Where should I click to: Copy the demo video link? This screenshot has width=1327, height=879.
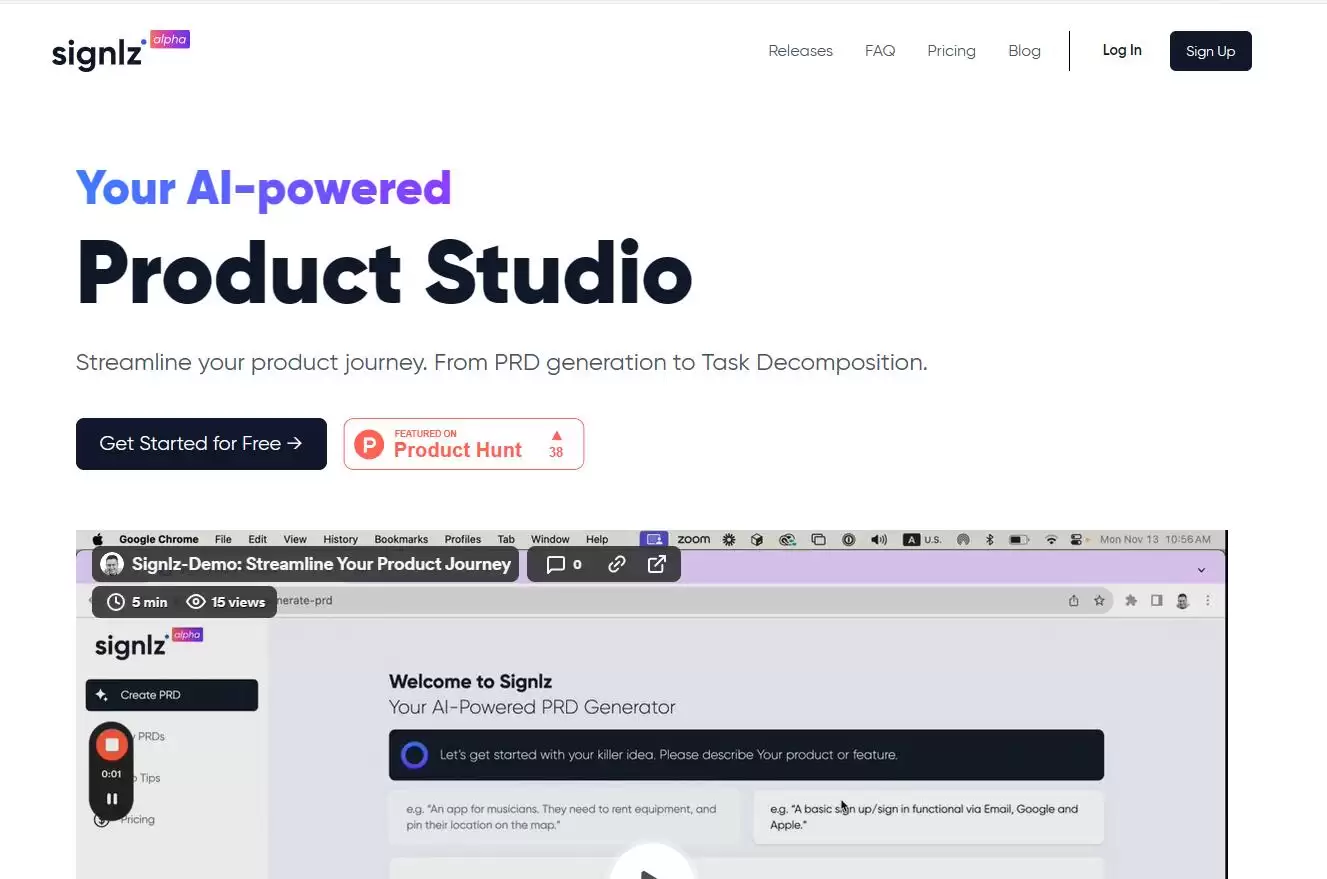[616, 564]
